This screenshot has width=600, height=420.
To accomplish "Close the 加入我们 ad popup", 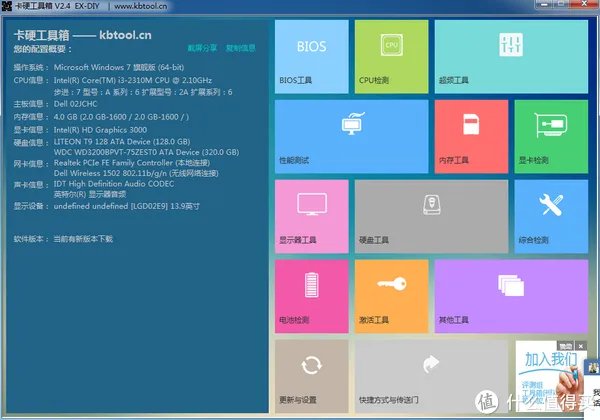I will click(x=581, y=346).
